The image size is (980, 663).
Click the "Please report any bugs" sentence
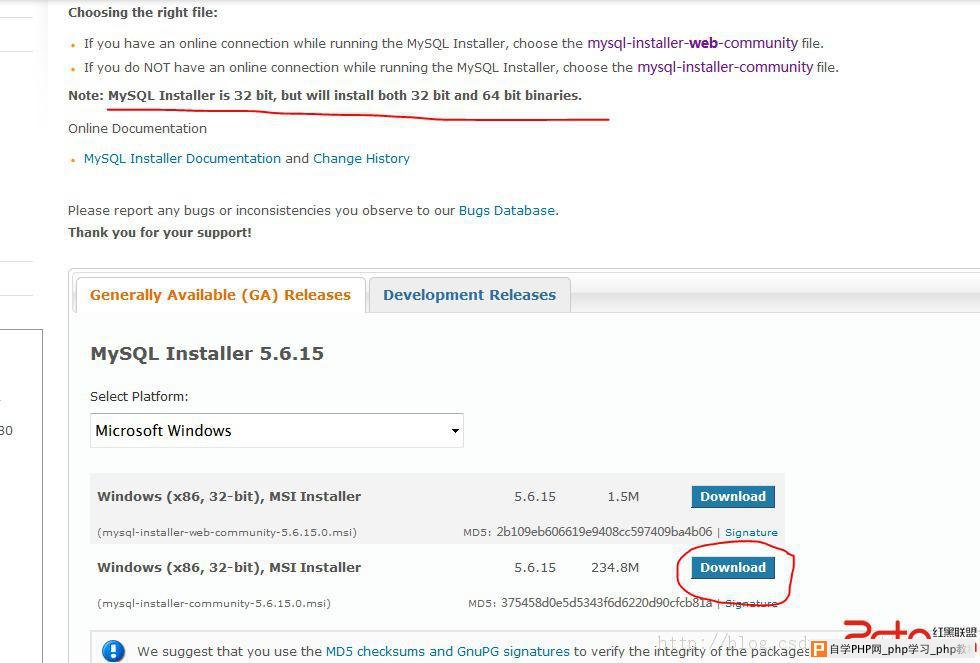pos(313,211)
